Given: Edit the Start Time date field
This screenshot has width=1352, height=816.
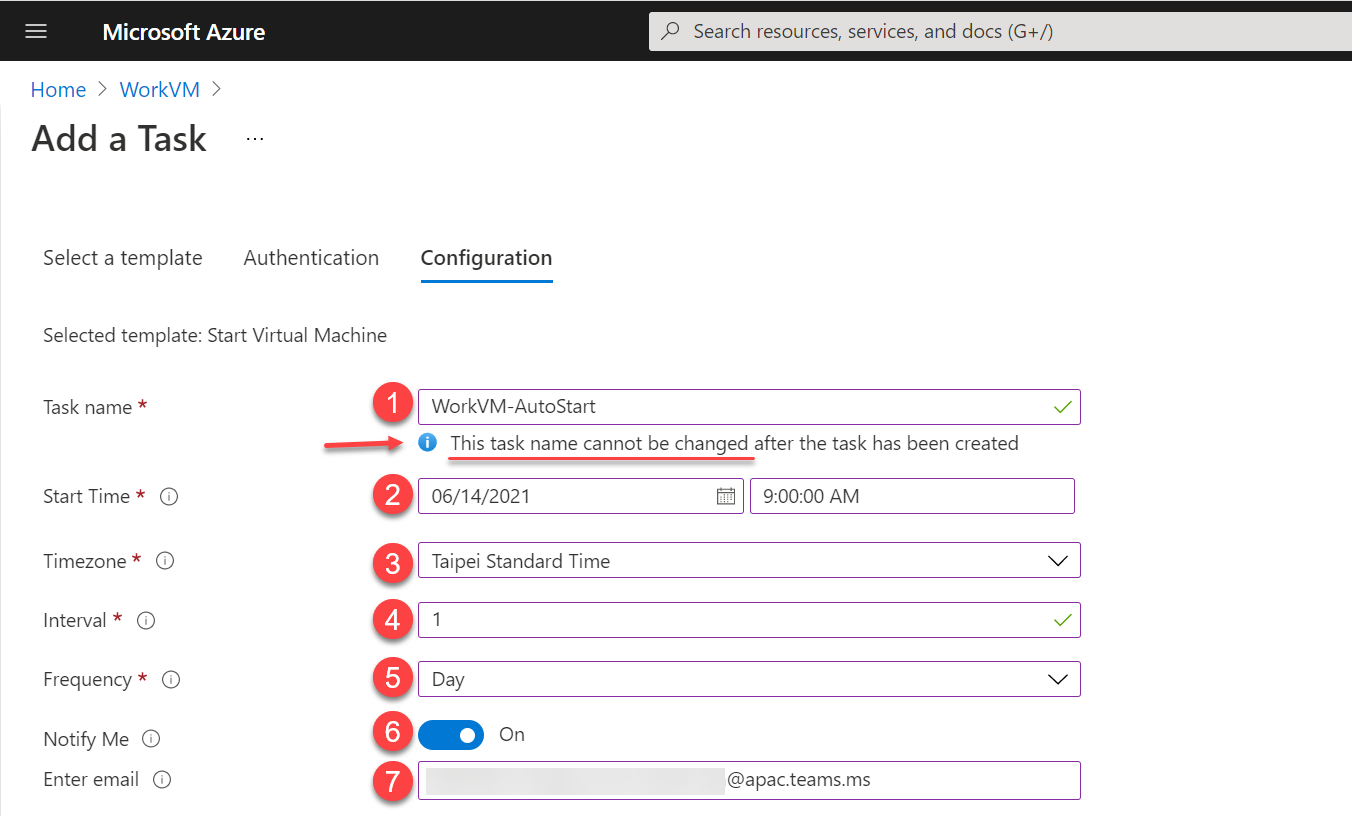Looking at the screenshot, I should pyautogui.click(x=581, y=496).
